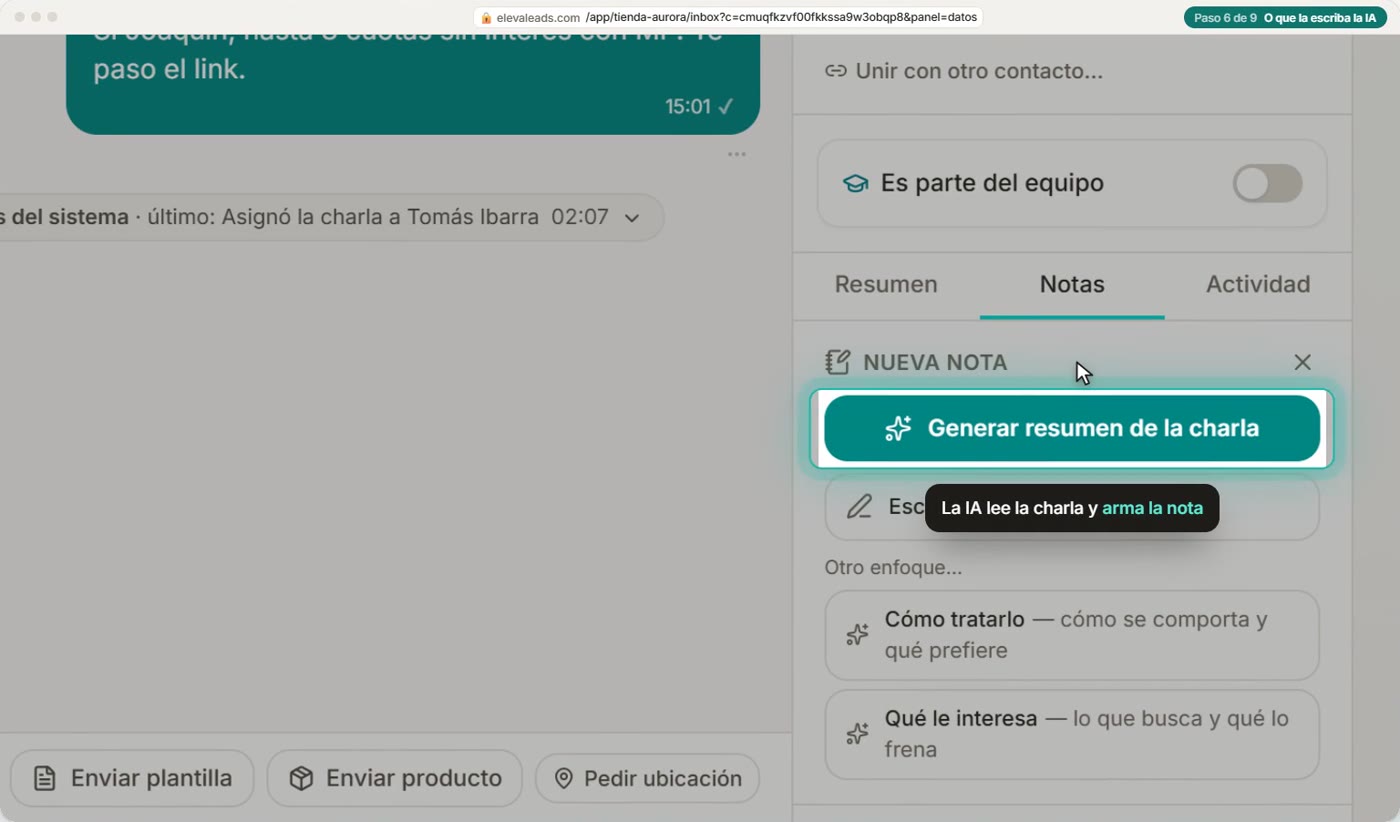Click Enviar plantilla button

point(132,778)
